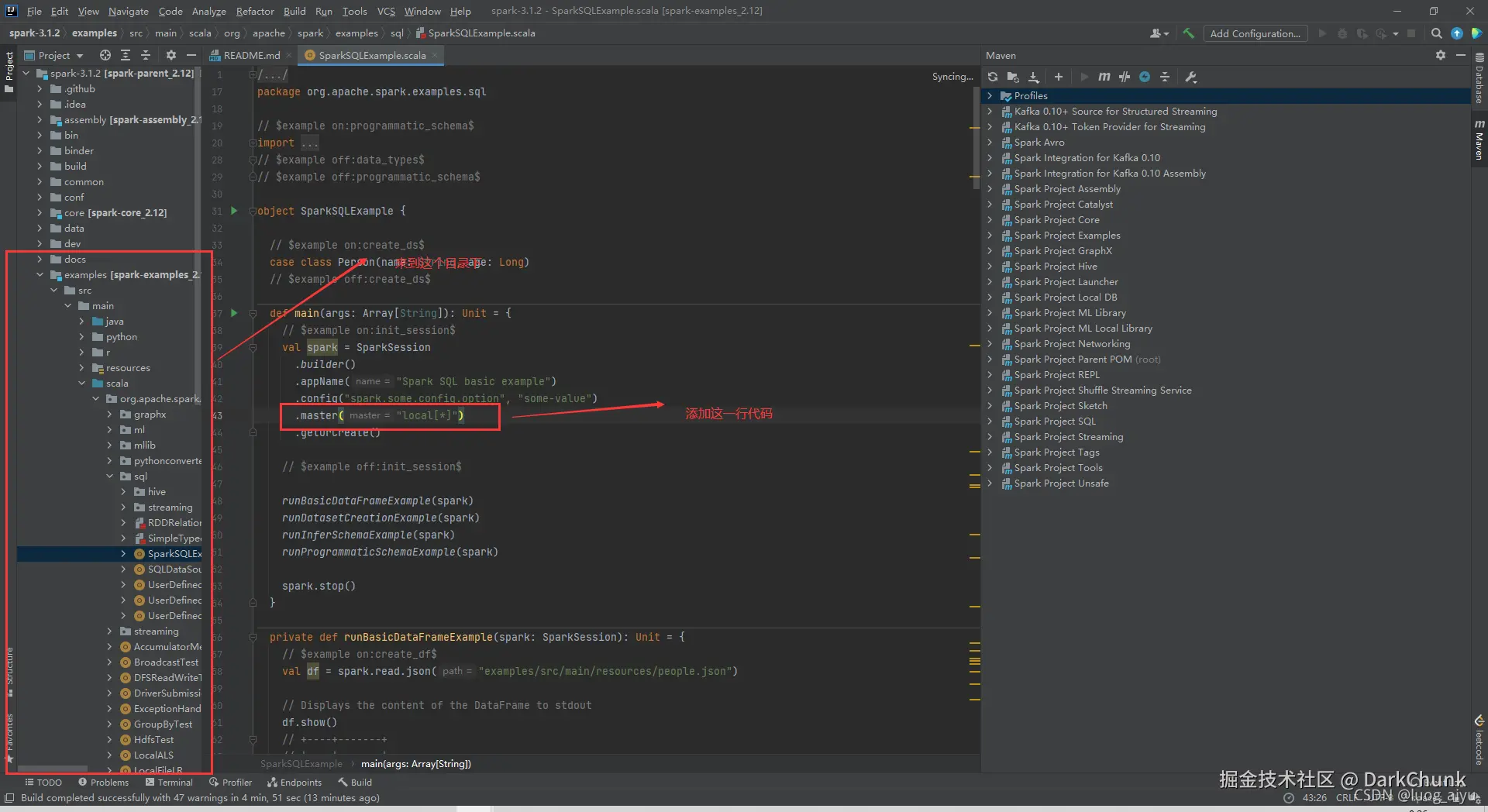This screenshot has width=1488, height=812.
Task: Toggle Maven offline mode
Action: (x=1125, y=77)
